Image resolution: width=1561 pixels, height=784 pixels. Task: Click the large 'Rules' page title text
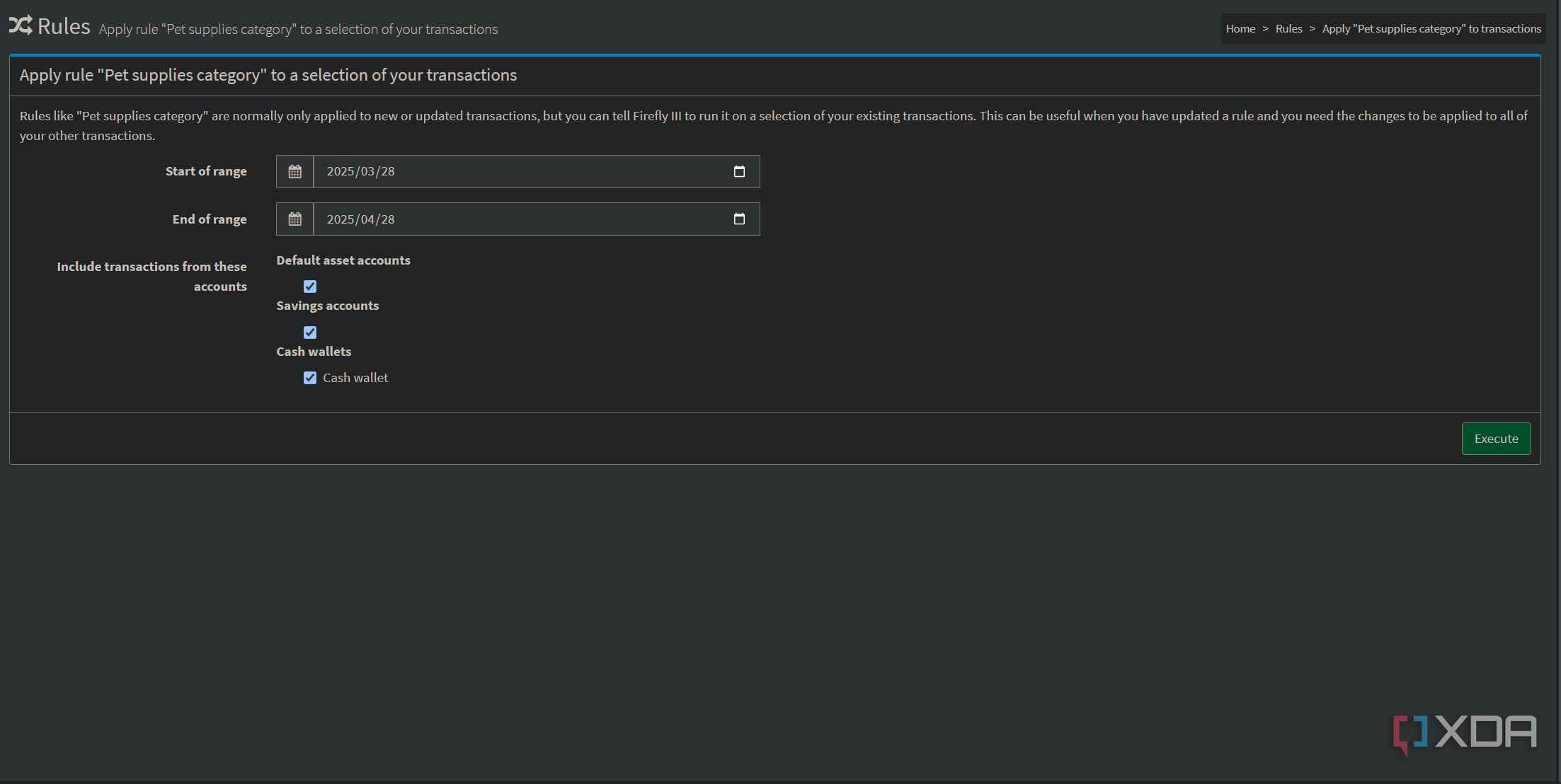(x=64, y=26)
